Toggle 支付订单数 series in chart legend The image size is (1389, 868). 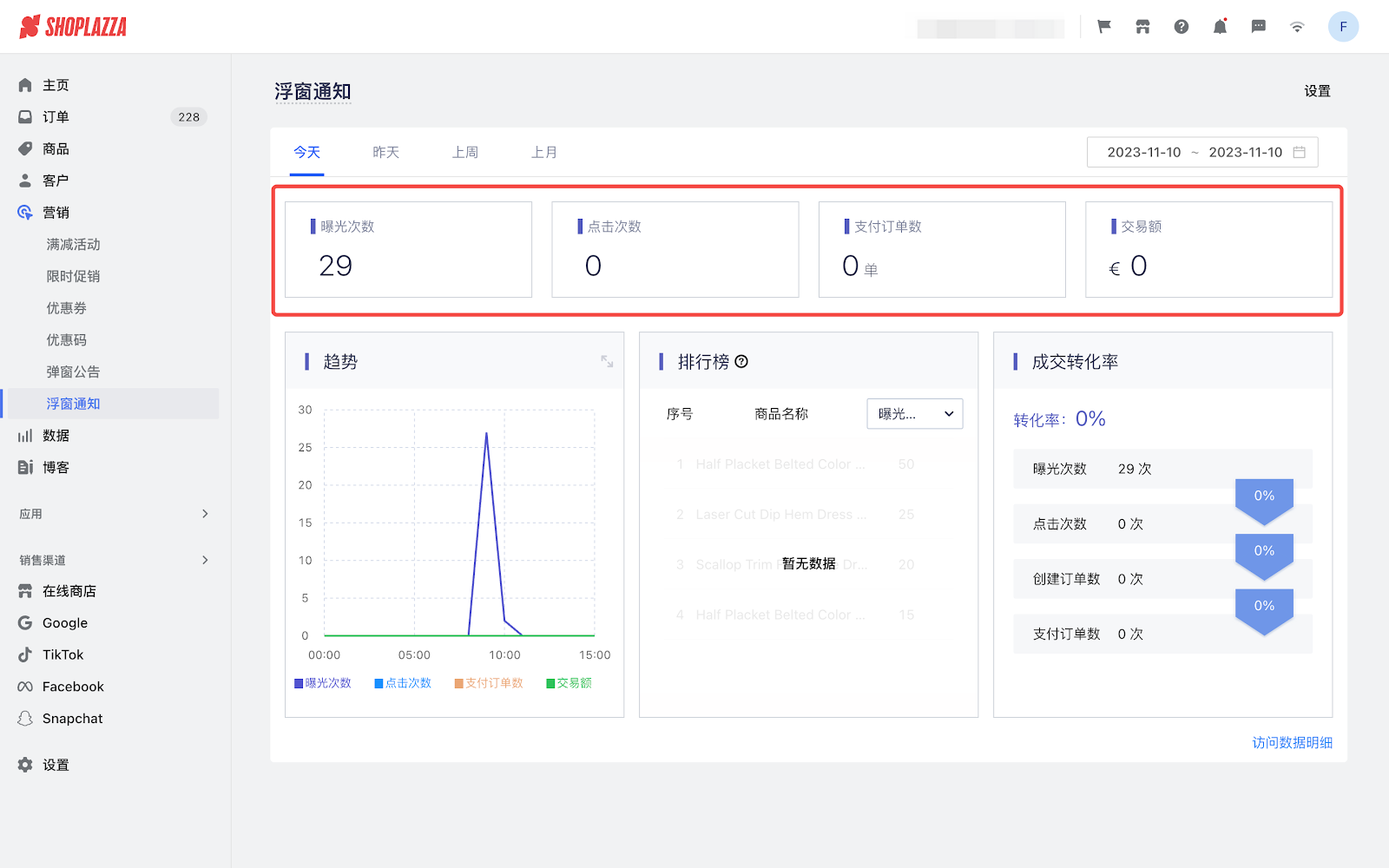pyautogui.click(x=489, y=683)
